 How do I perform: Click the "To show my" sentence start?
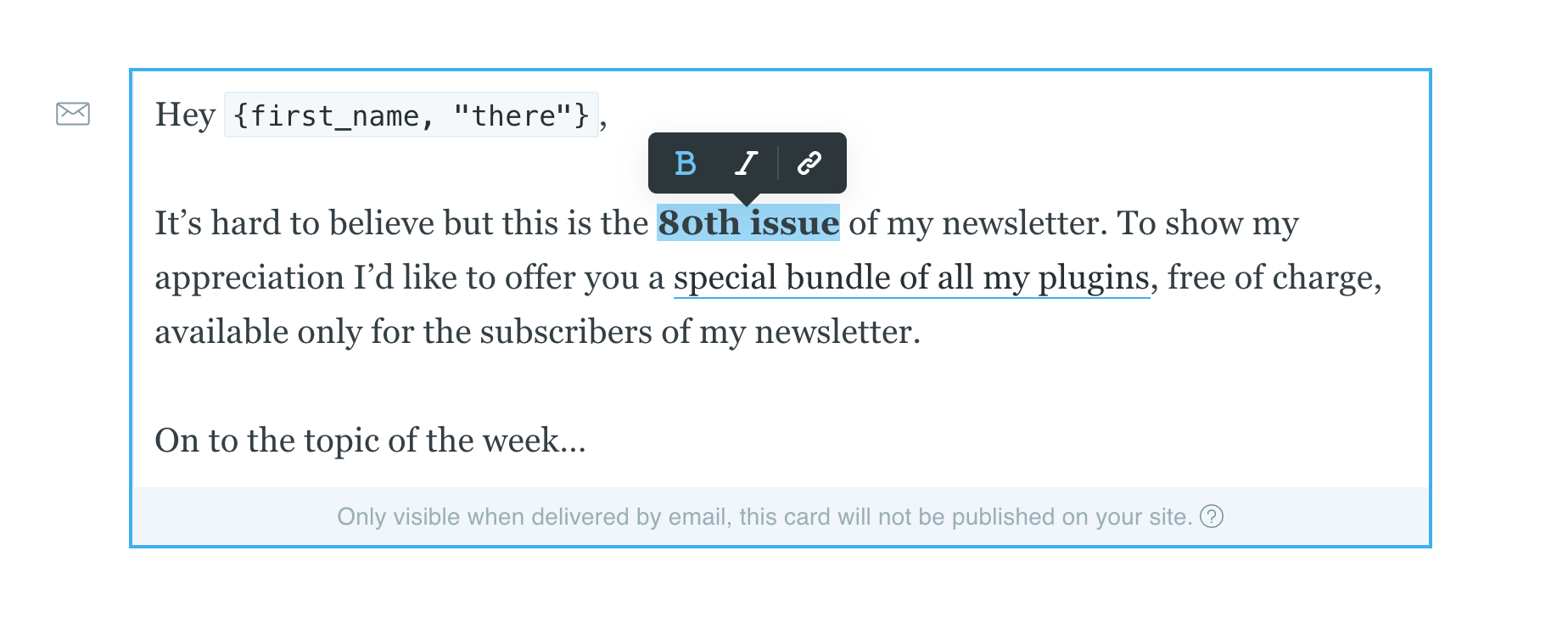click(x=1207, y=223)
